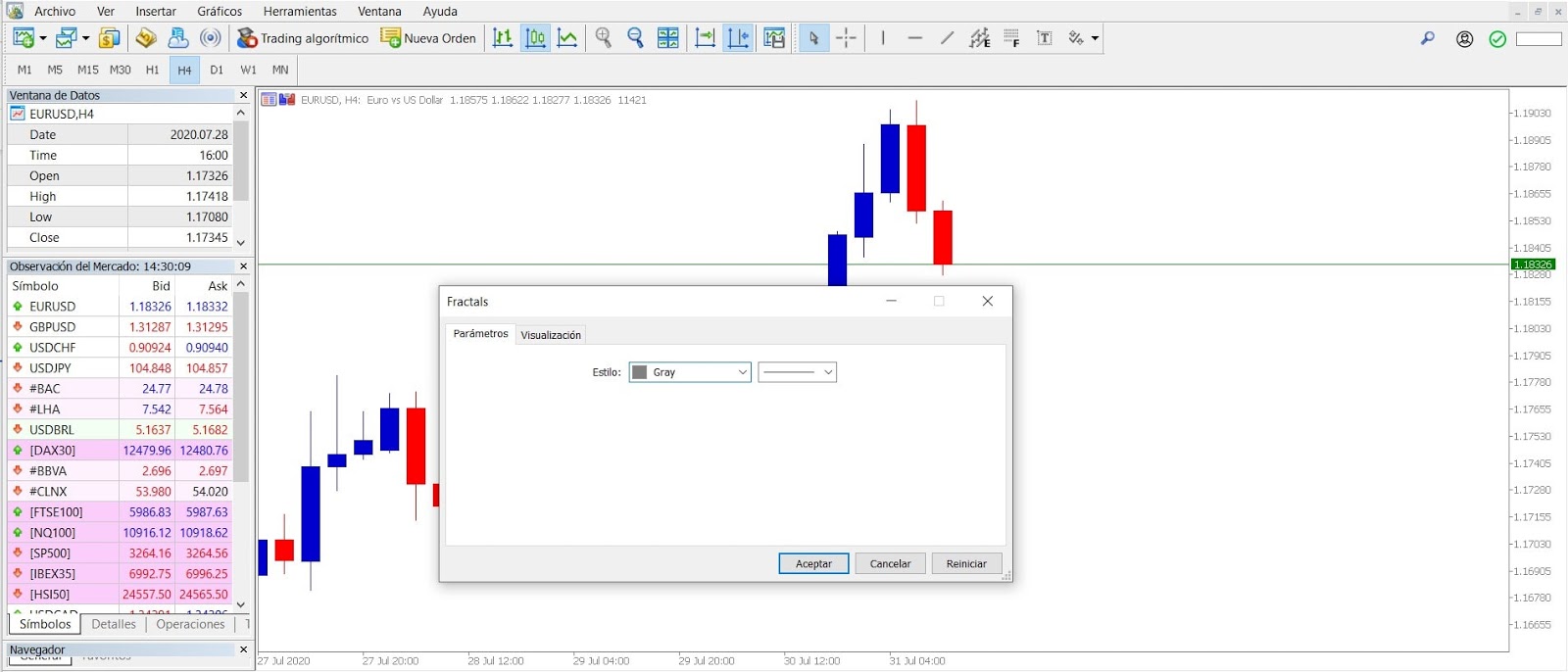Switch to the Detalles tab in Market Watch
The width and height of the screenshot is (1568, 672).
pyautogui.click(x=114, y=624)
